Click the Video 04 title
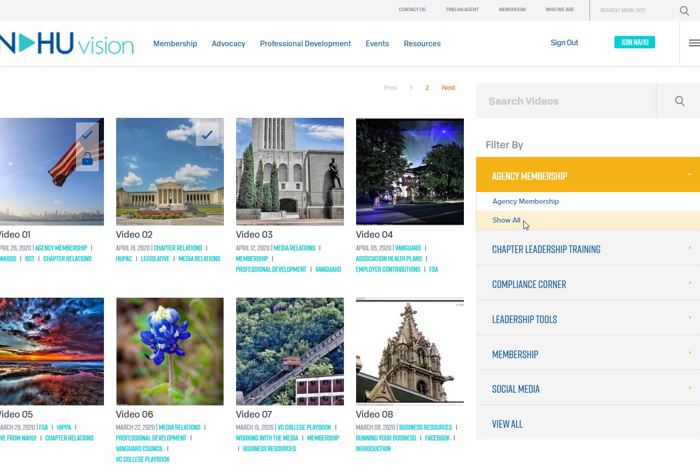Image resolution: width=700 pixels, height=475 pixels. (374, 234)
